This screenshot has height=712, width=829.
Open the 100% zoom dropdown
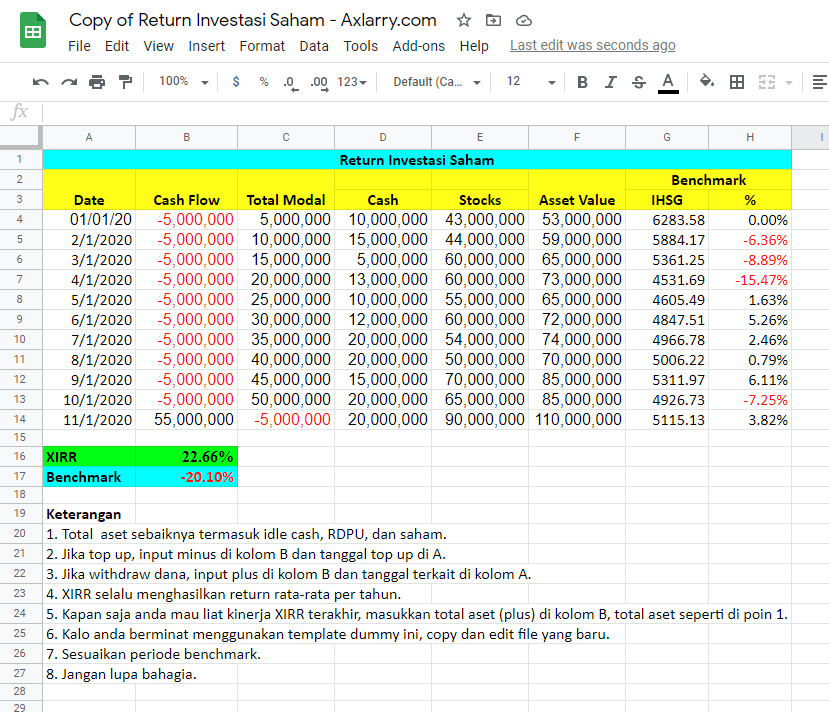coord(183,81)
